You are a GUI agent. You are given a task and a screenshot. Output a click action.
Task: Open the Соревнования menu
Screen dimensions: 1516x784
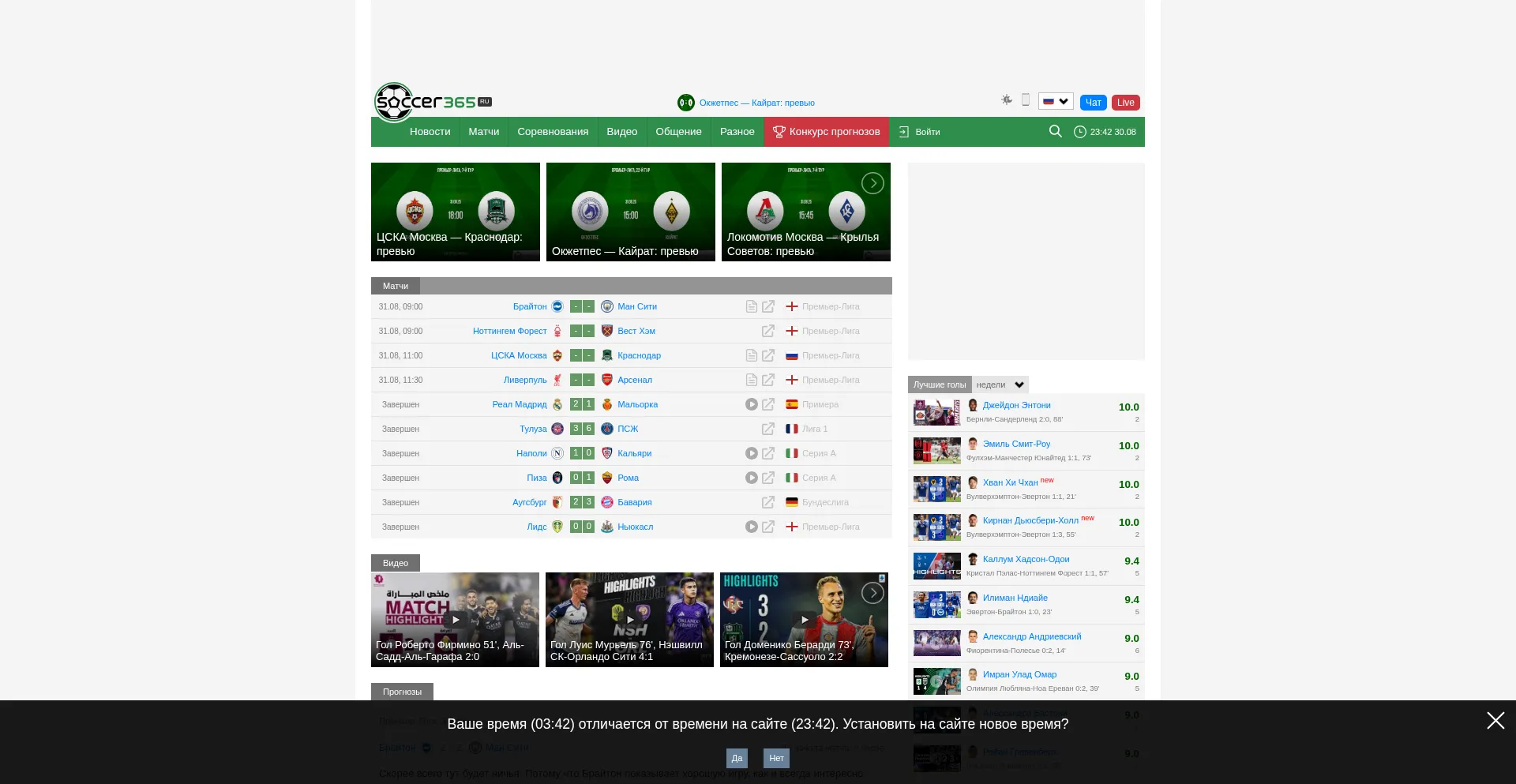553,132
